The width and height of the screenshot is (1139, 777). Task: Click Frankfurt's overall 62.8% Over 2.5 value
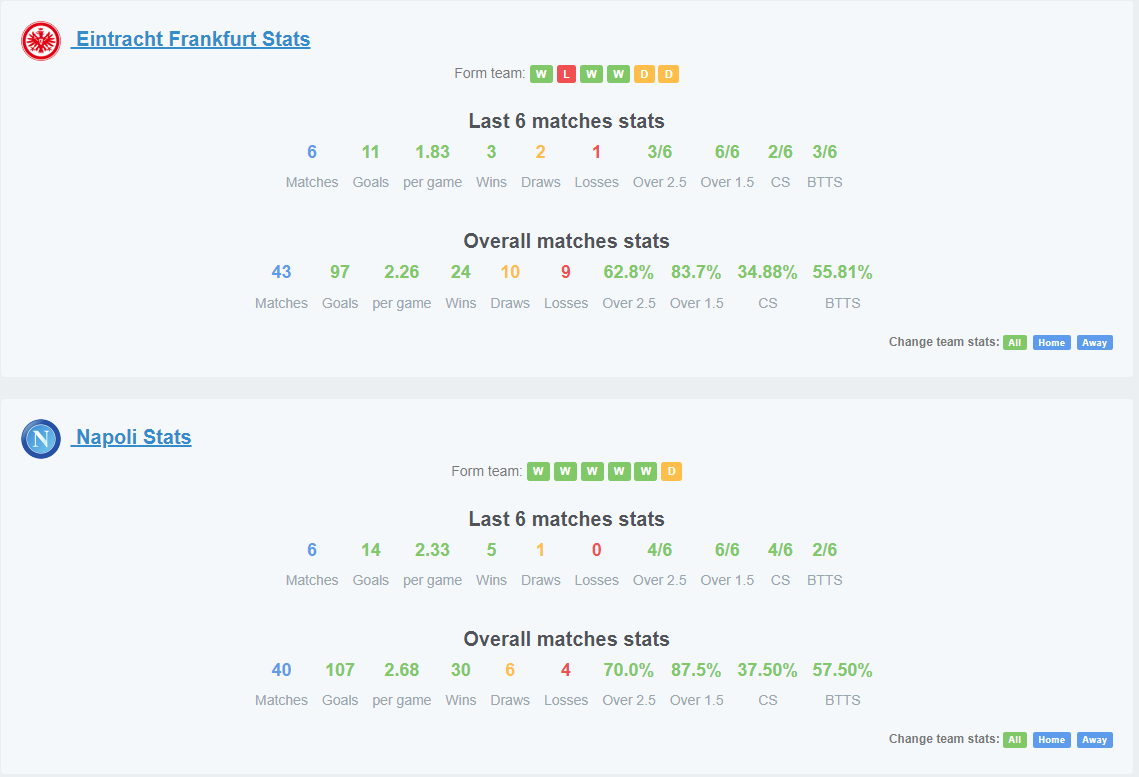click(x=628, y=272)
